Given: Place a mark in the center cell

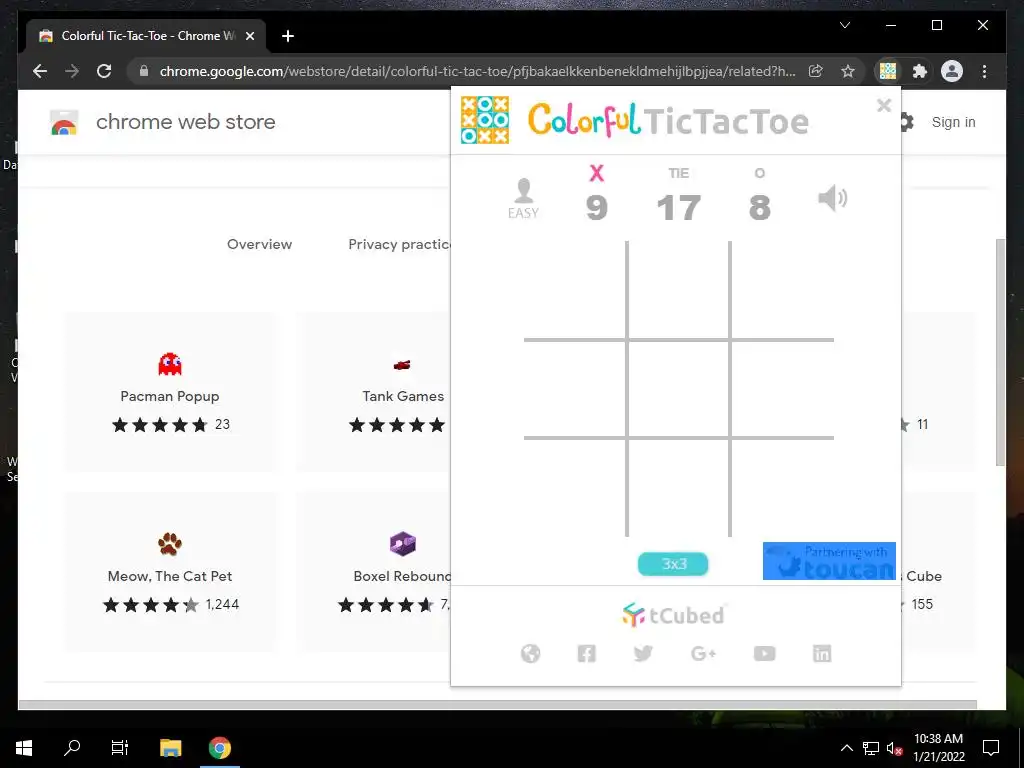Looking at the screenshot, I should [679, 389].
